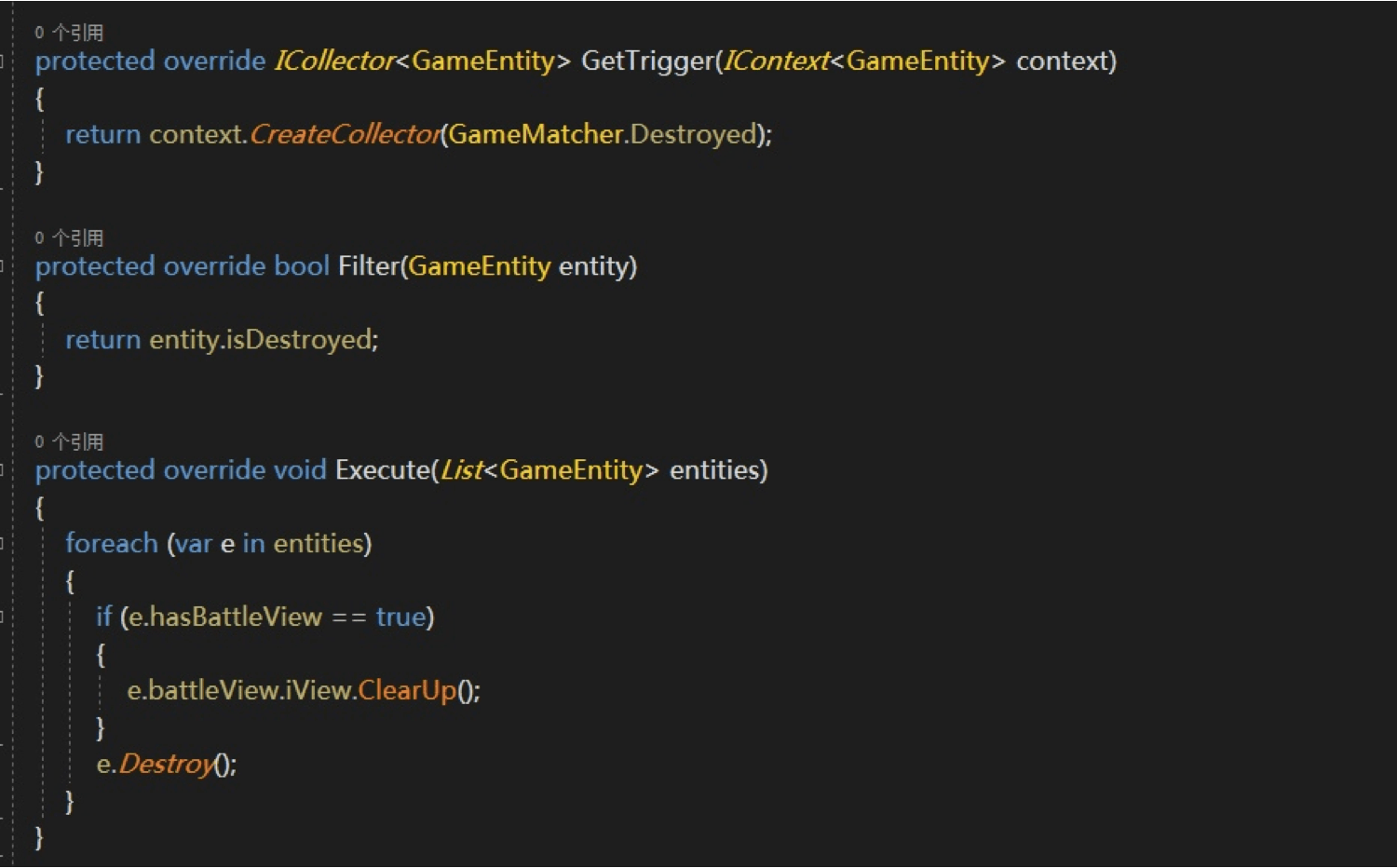Open the '0 个引用' CodeLens above Execute

click(x=69, y=441)
